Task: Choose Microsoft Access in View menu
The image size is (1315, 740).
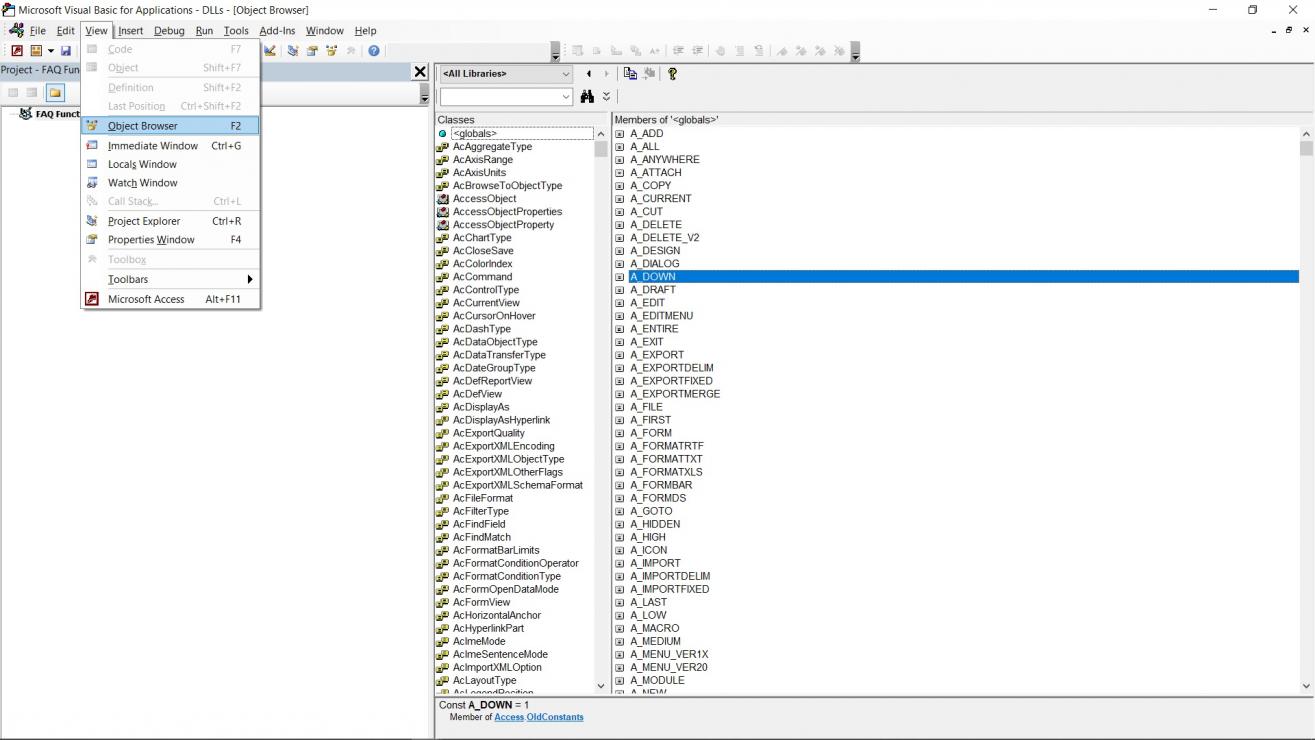Action: 170,299
